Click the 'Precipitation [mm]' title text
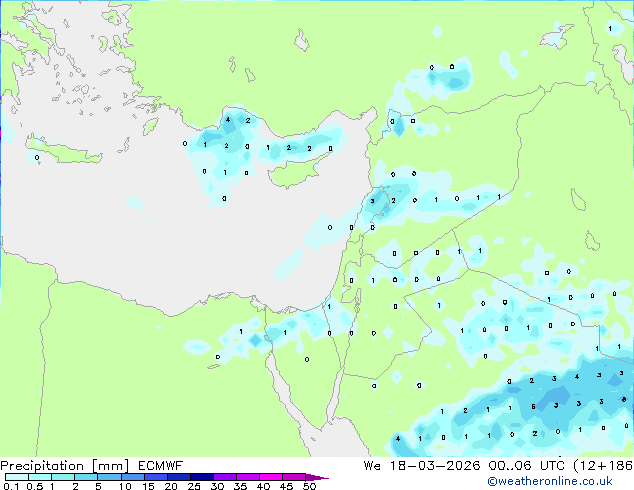 pos(65,466)
